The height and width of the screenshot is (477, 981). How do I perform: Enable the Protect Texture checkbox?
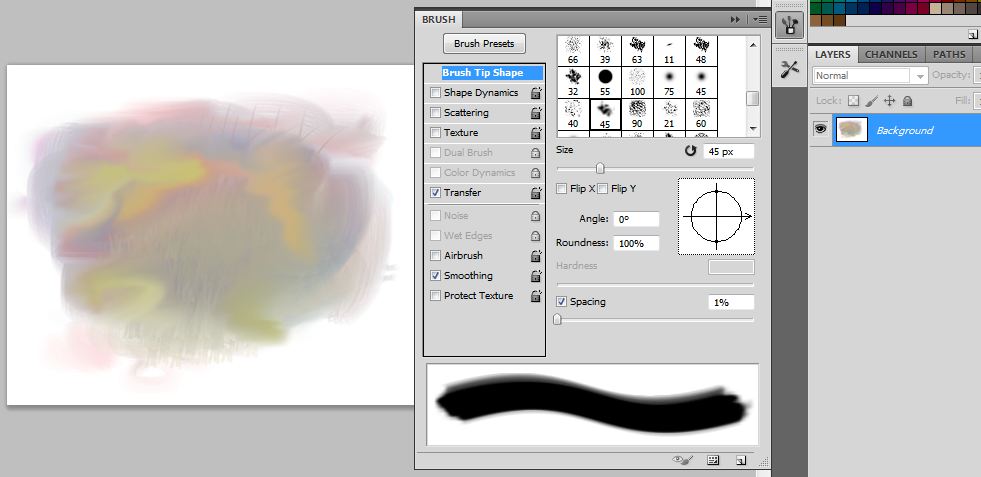click(435, 295)
